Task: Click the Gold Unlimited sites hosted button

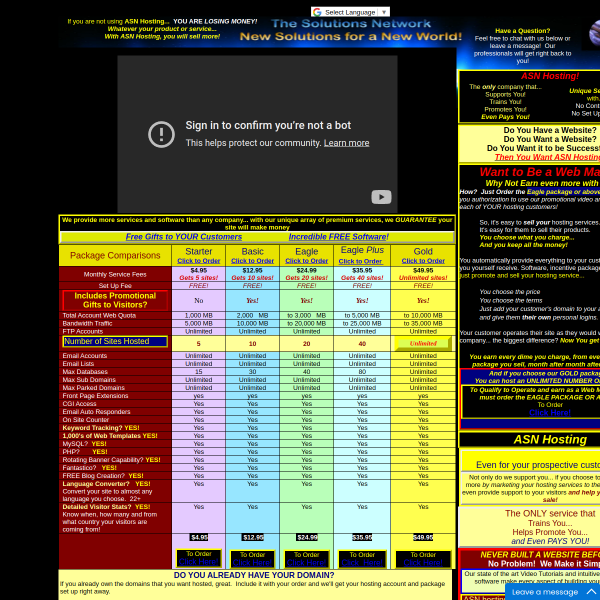Action: pyautogui.click(x=423, y=344)
